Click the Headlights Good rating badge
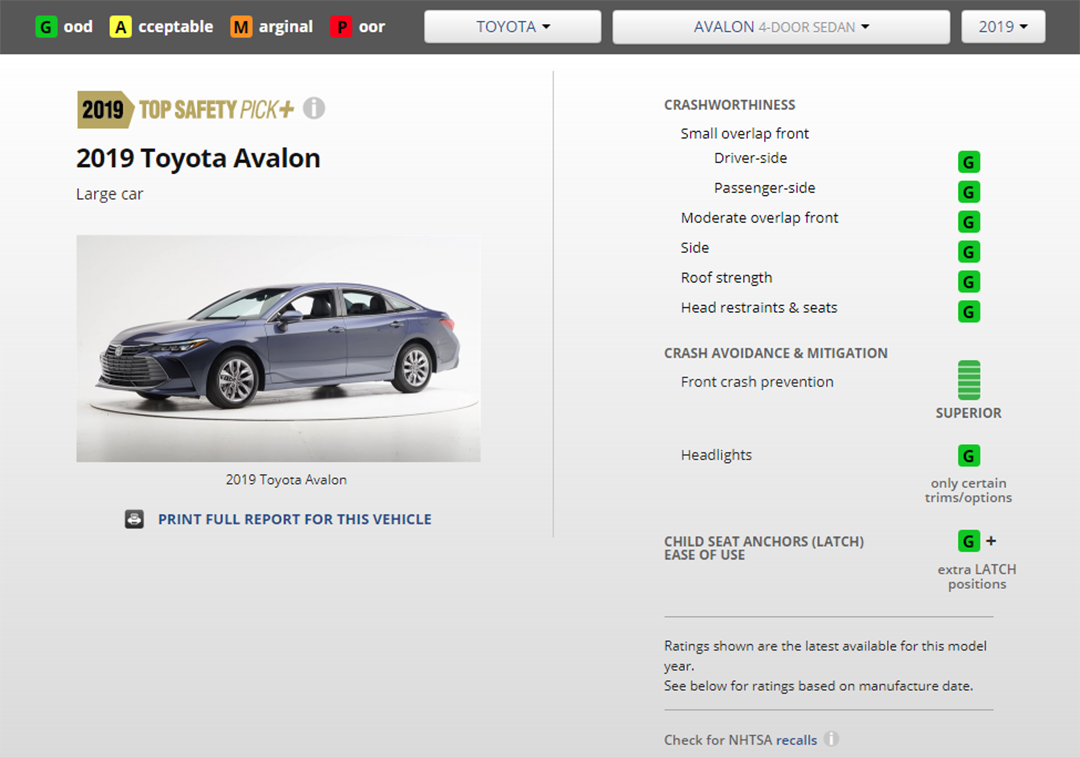 [968, 456]
